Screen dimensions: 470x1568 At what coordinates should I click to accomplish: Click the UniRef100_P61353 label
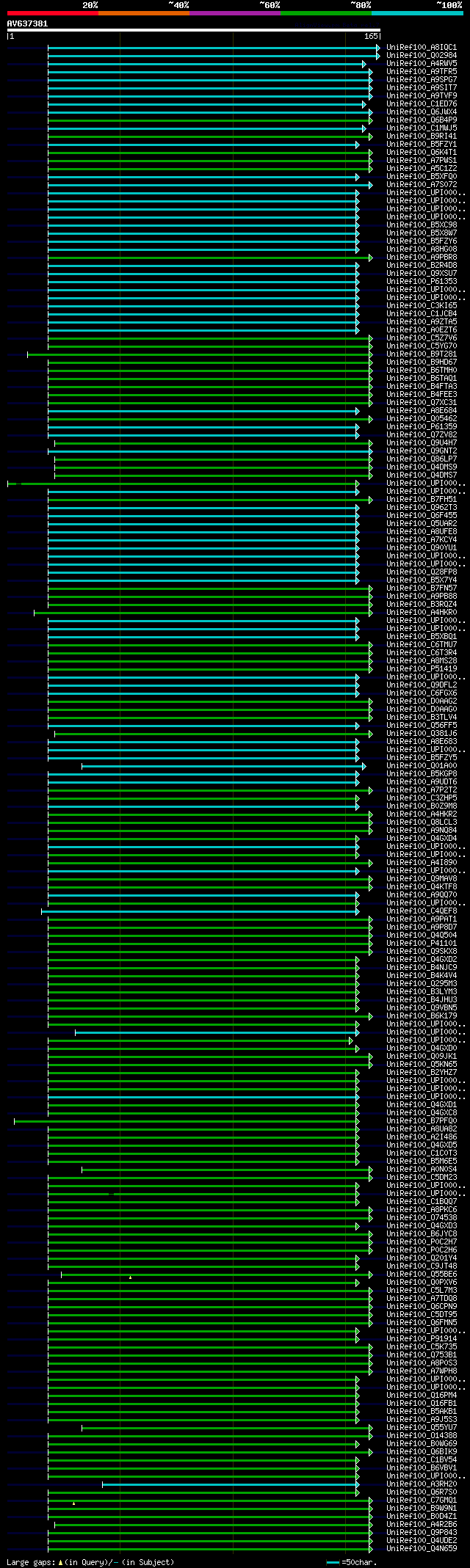click(422, 281)
